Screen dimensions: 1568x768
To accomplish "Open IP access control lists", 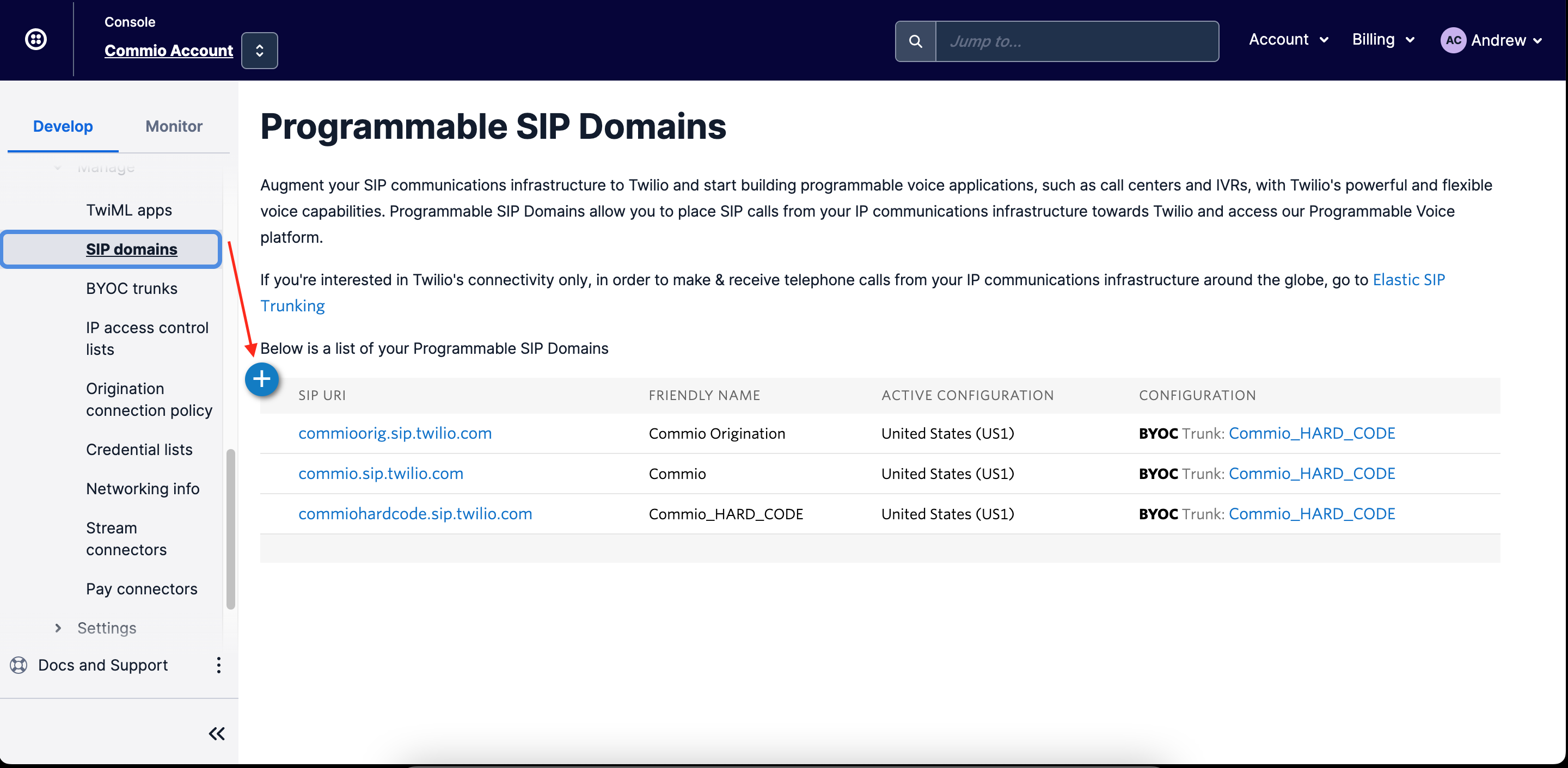I will 148,339.
